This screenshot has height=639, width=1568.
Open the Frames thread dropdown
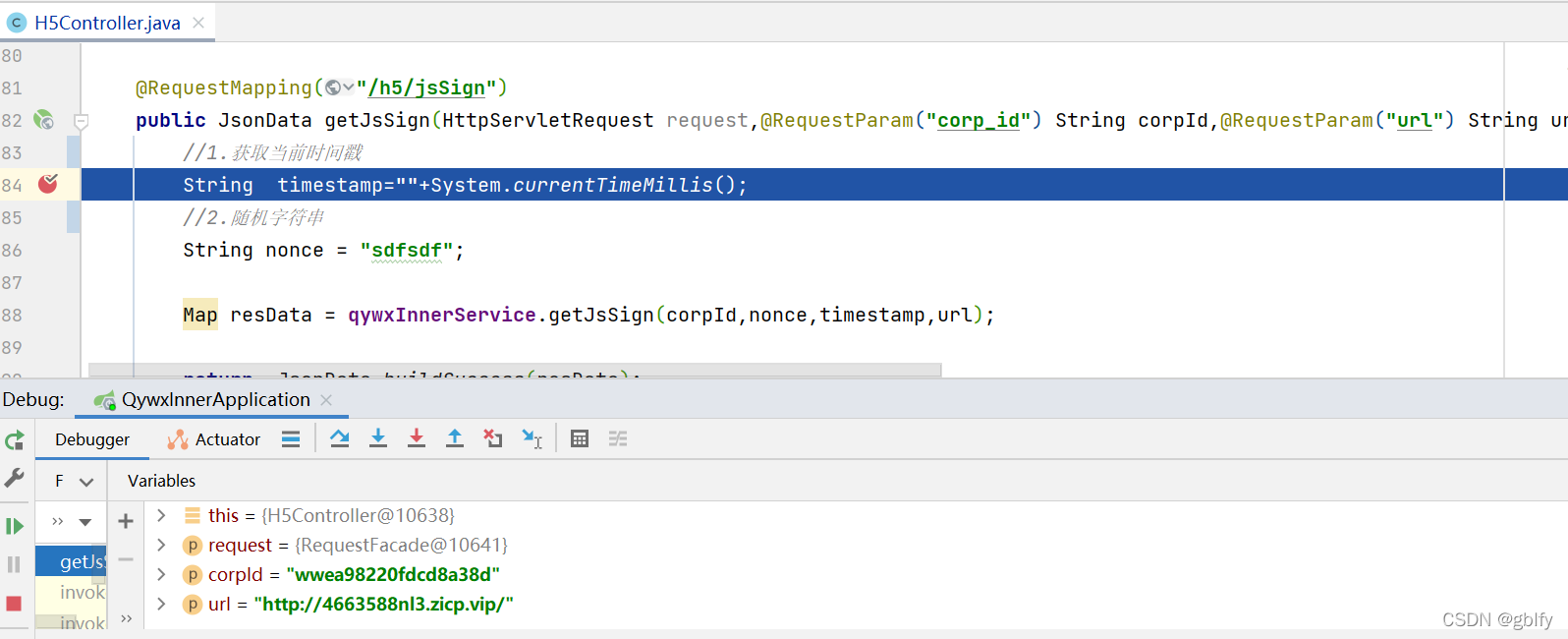point(74,481)
